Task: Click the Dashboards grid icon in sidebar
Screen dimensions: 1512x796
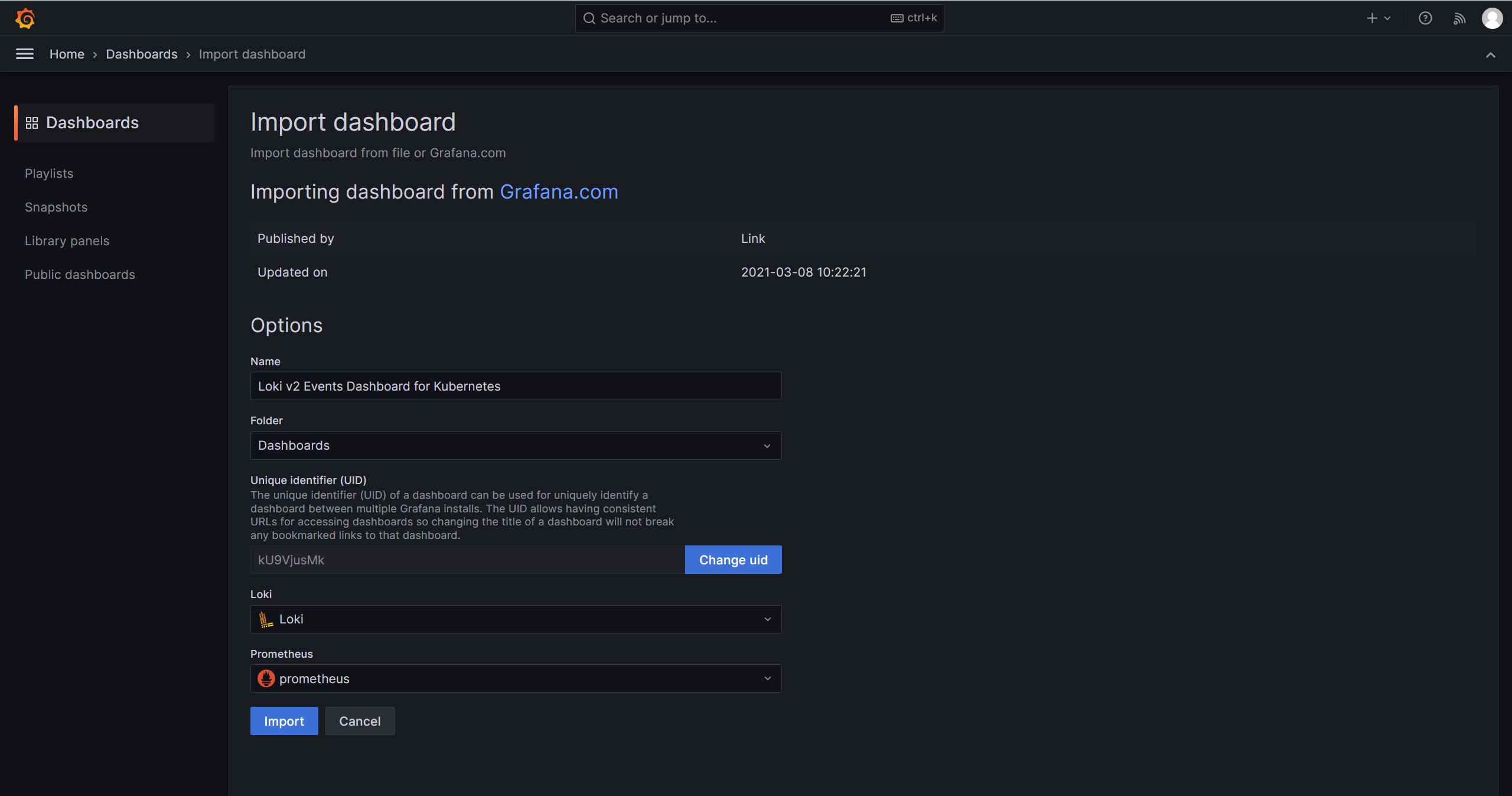Action: (x=32, y=123)
